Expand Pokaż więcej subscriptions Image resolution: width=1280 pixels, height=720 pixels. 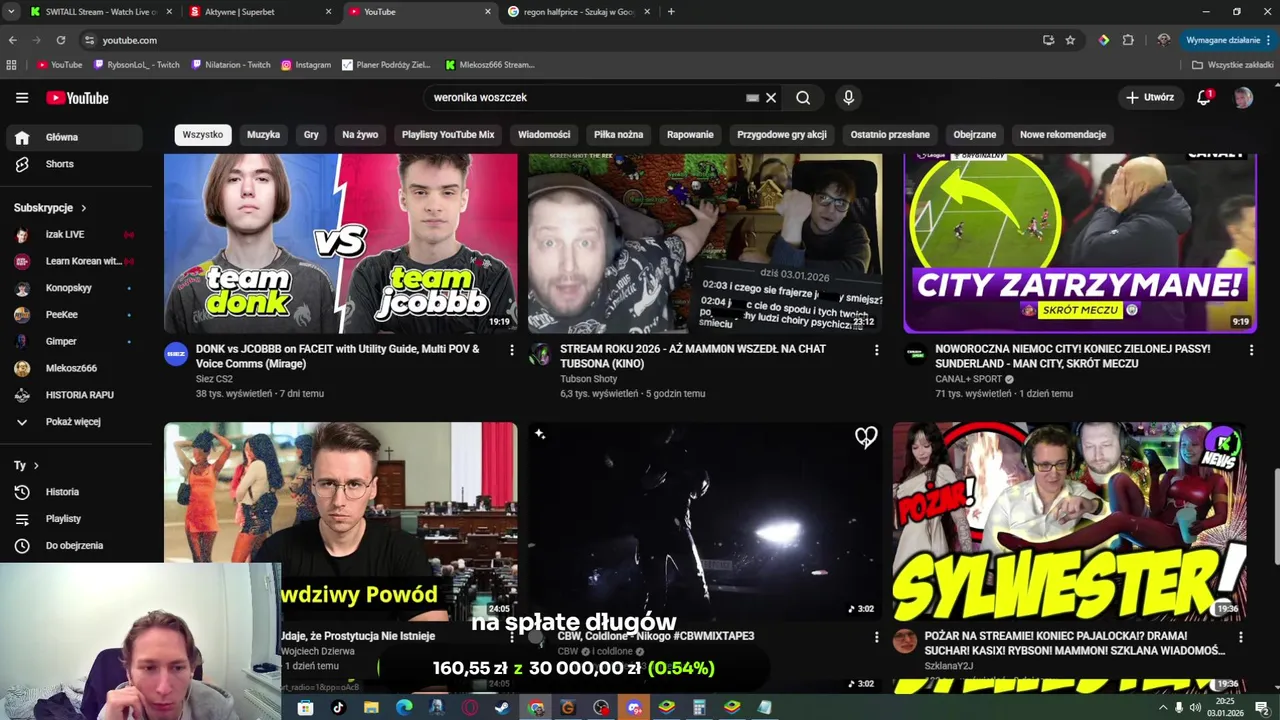click(x=72, y=422)
